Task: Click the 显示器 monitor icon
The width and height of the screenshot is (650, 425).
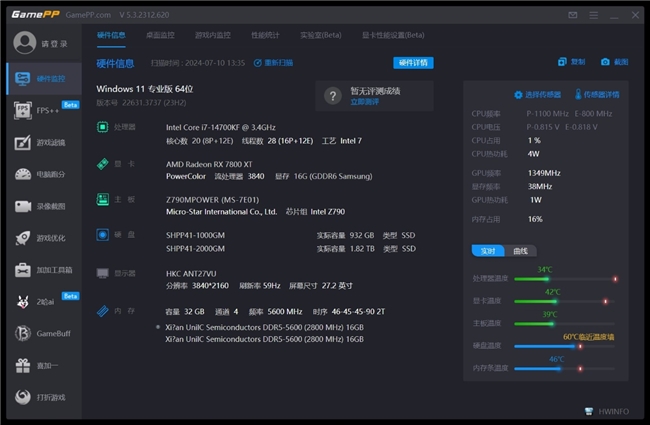Action: click(102, 273)
